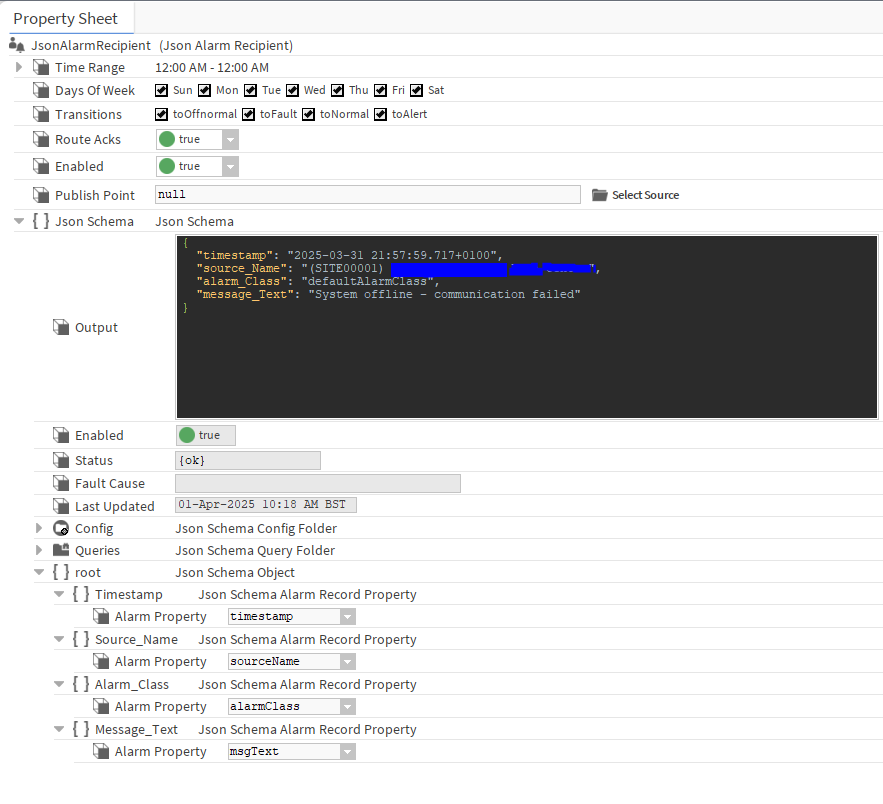Image resolution: width=883 pixels, height=804 pixels.
Task: Uncheck the Fri day checkbox
Action: pos(381,90)
